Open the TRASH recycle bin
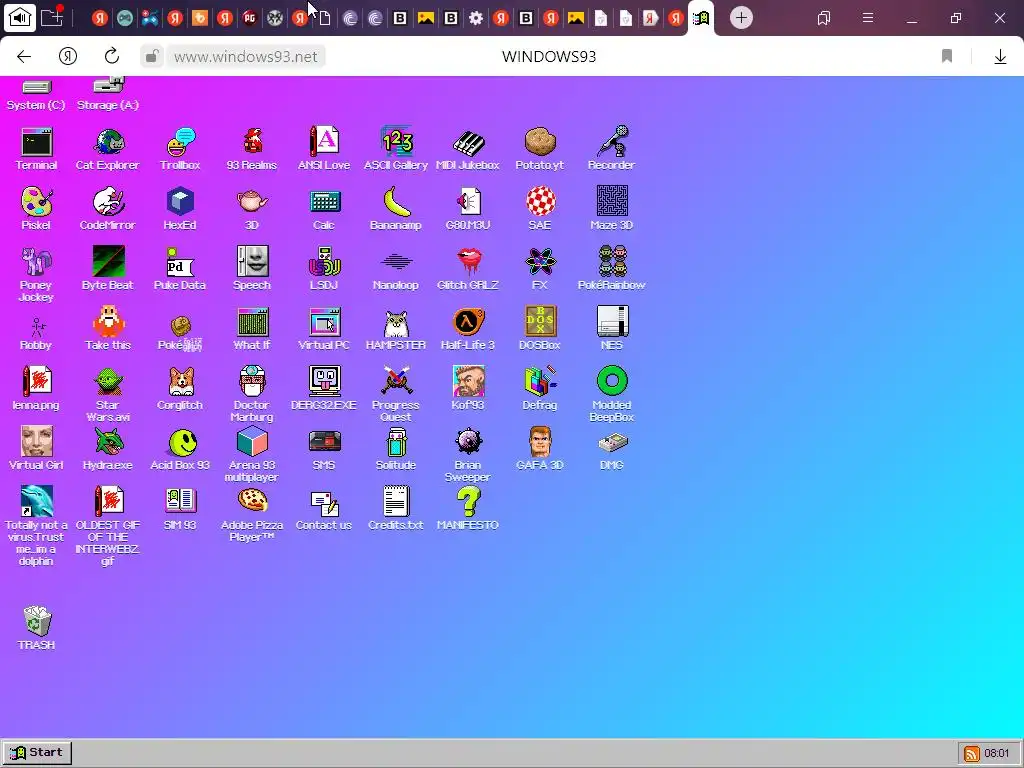The width and height of the screenshot is (1024, 768). pyautogui.click(x=37, y=628)
